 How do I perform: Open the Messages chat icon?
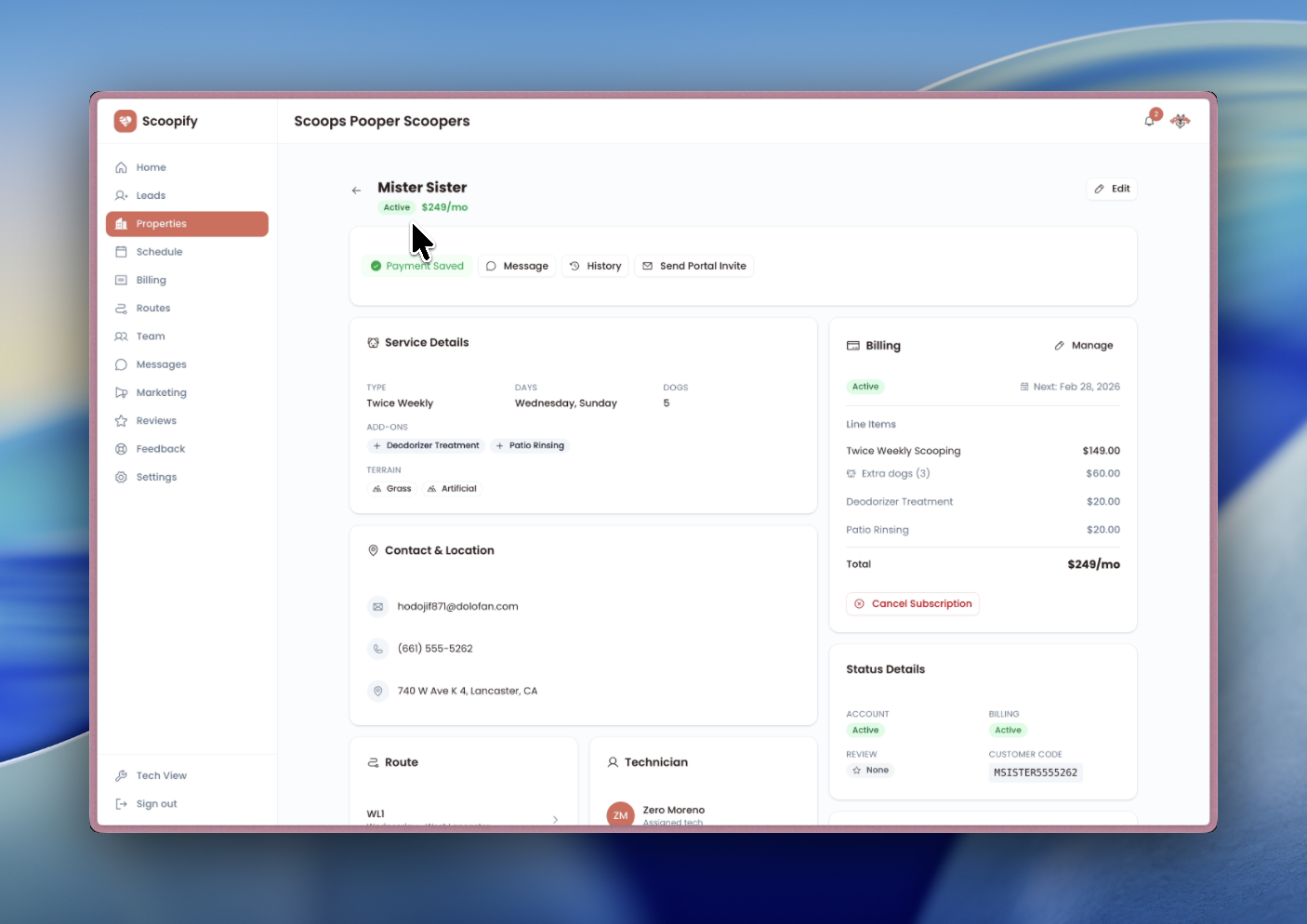point(121,363)
